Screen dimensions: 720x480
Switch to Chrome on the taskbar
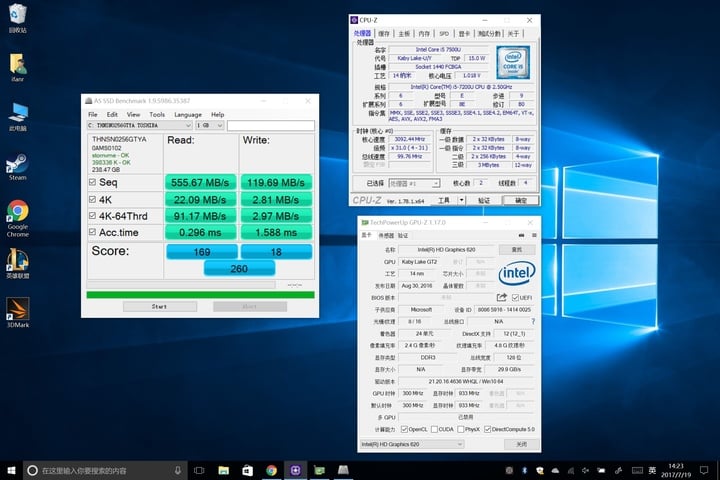tap(271, 470)
